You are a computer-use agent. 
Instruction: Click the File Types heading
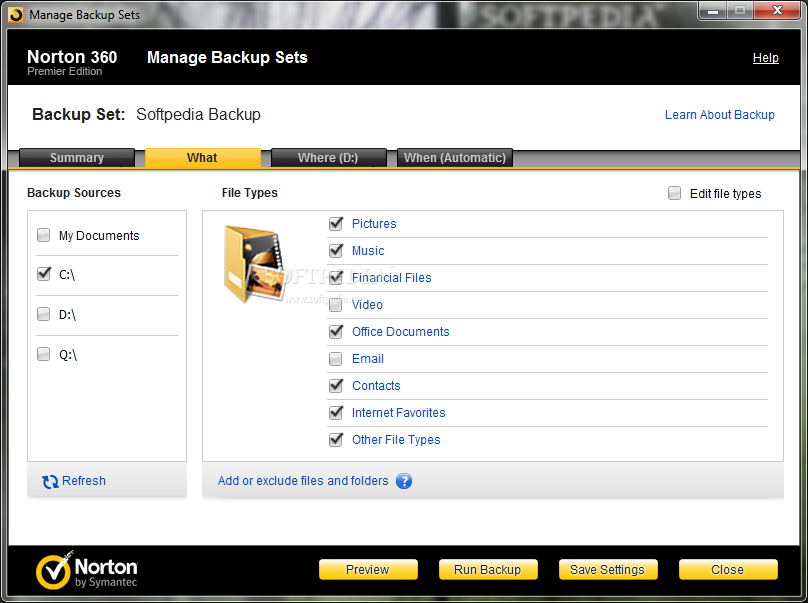click(249, 193)
